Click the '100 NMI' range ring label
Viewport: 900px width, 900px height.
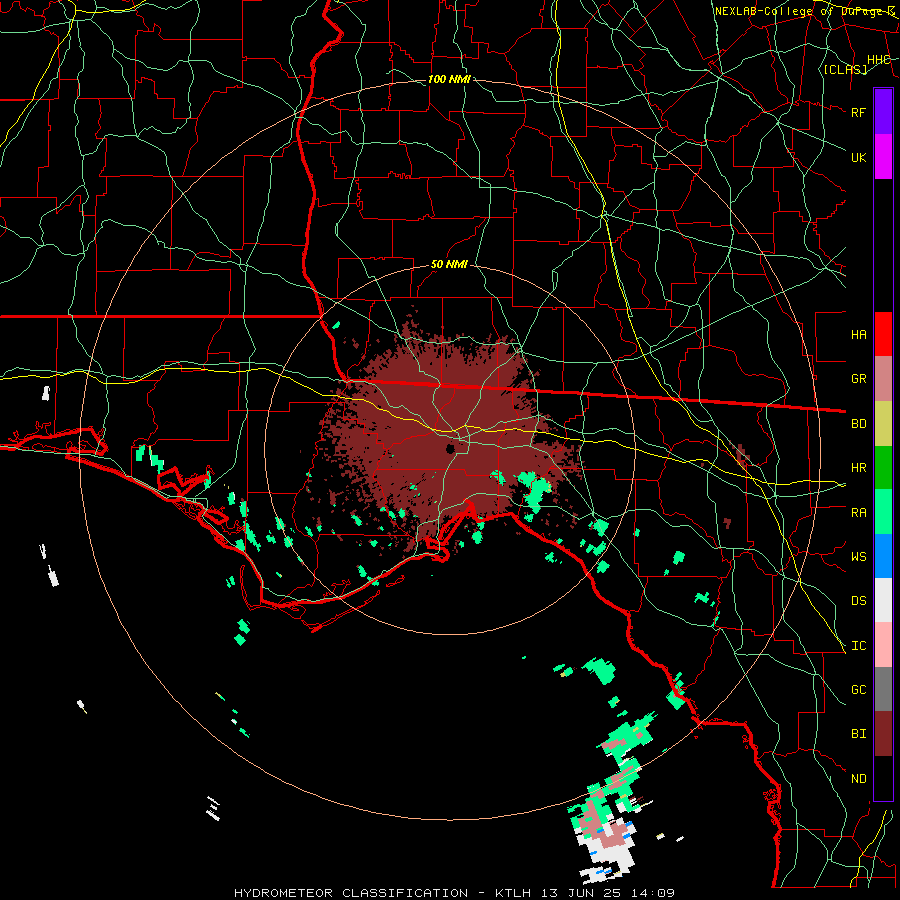pyautogui.click(x=449, y=79)
